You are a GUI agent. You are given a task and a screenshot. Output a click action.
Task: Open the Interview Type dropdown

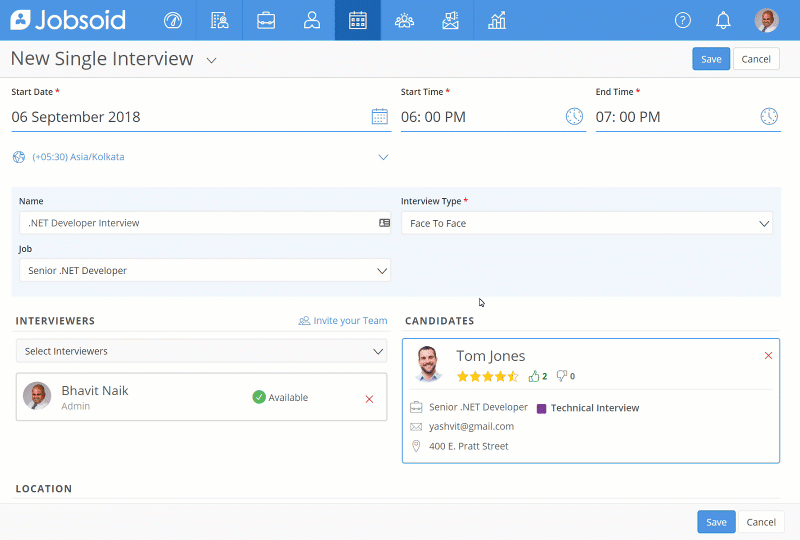[x=587, y=223]
